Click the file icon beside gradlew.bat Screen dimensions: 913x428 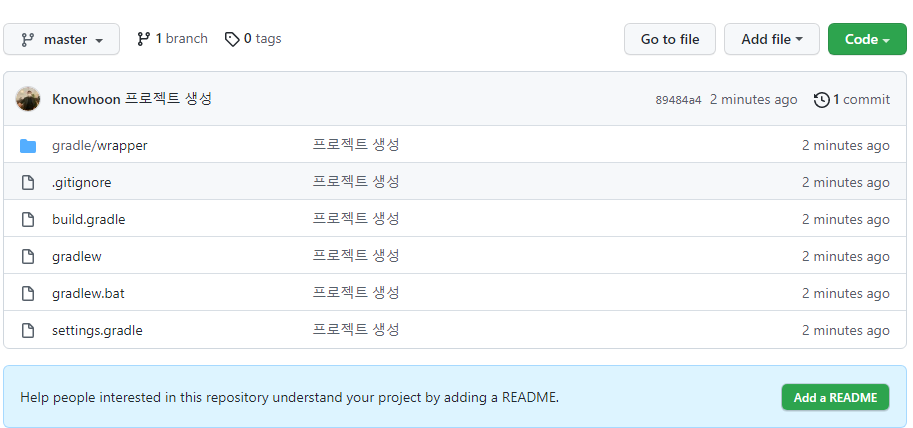[28, 293]
